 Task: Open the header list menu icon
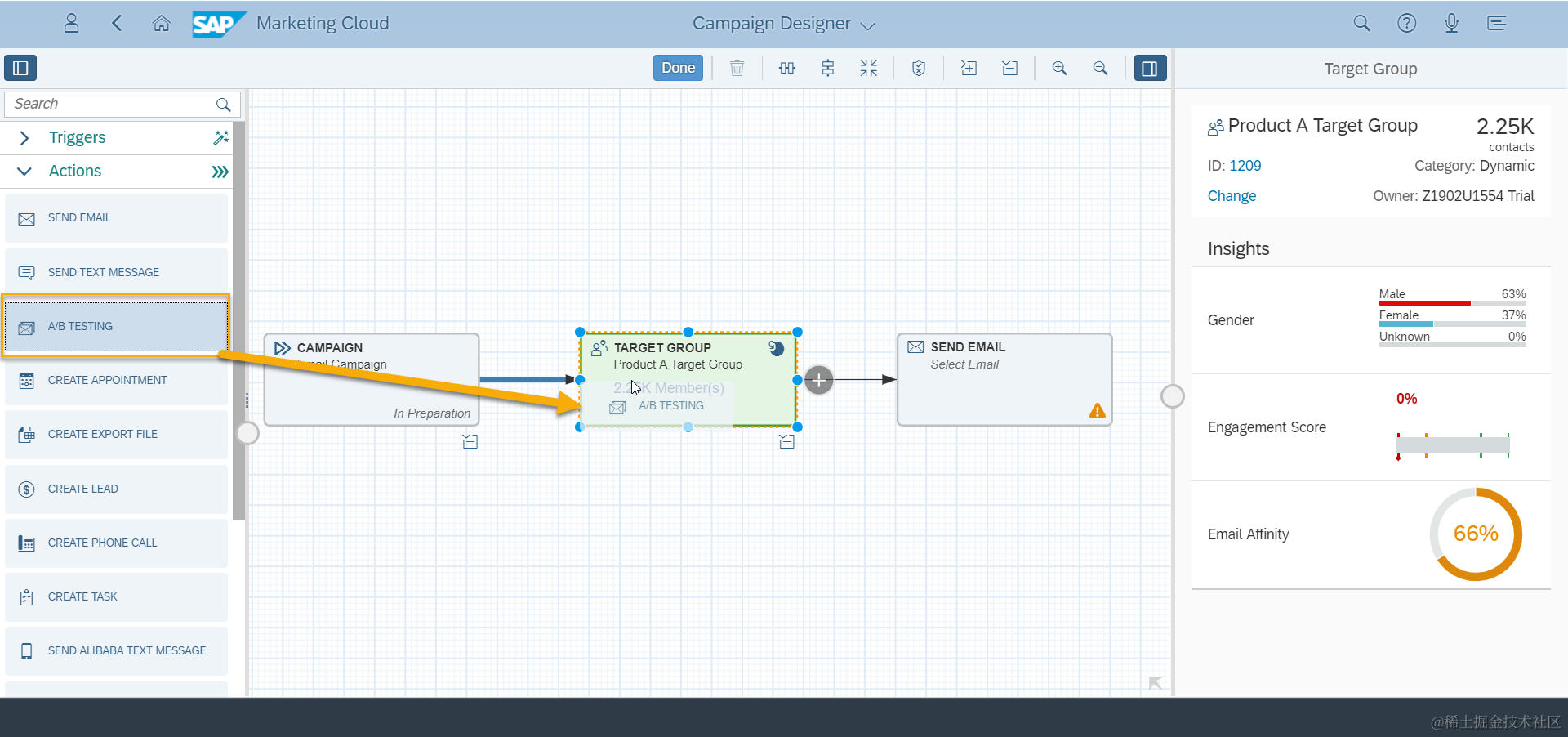[1496, 23]
